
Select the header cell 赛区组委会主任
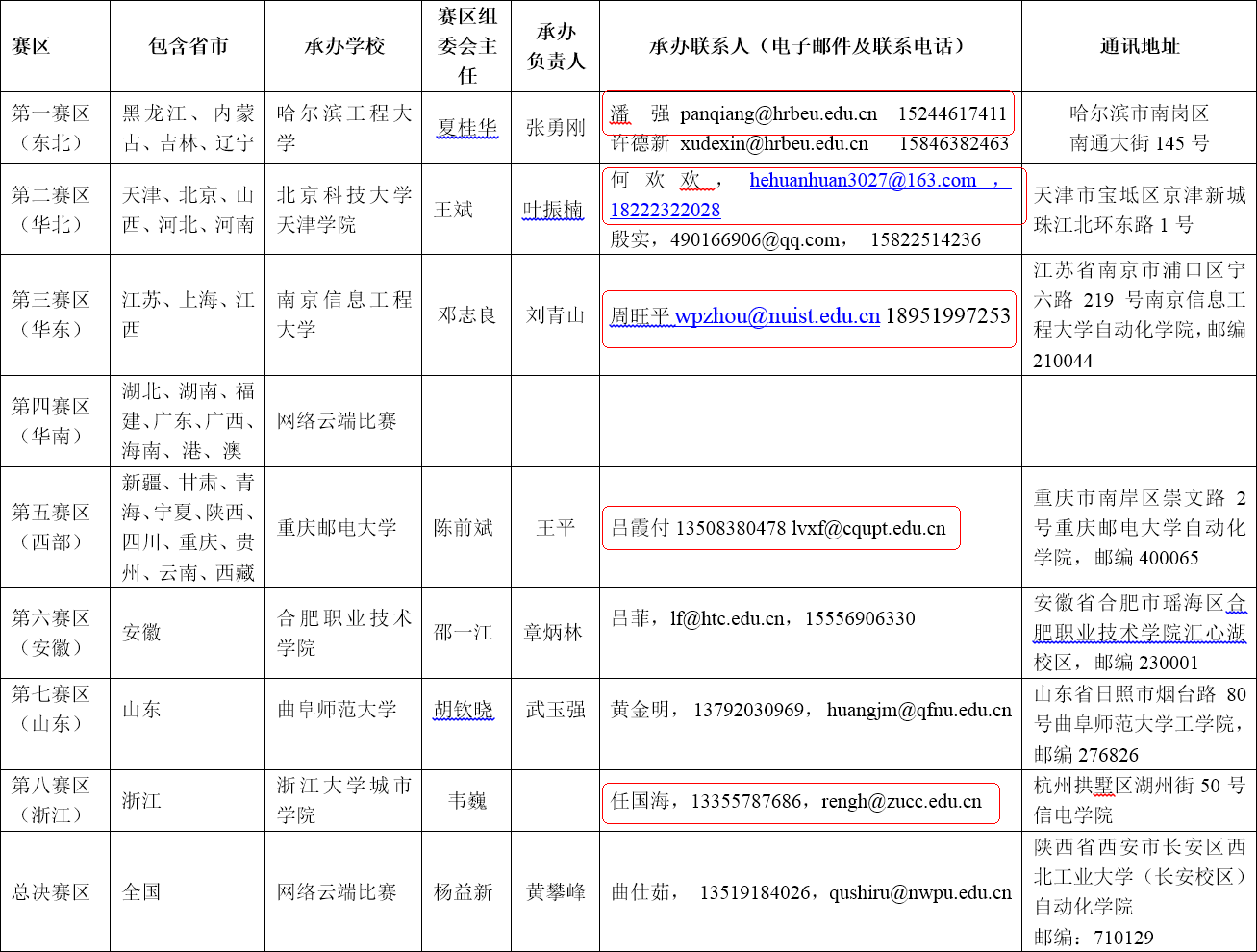coord(466,46)
